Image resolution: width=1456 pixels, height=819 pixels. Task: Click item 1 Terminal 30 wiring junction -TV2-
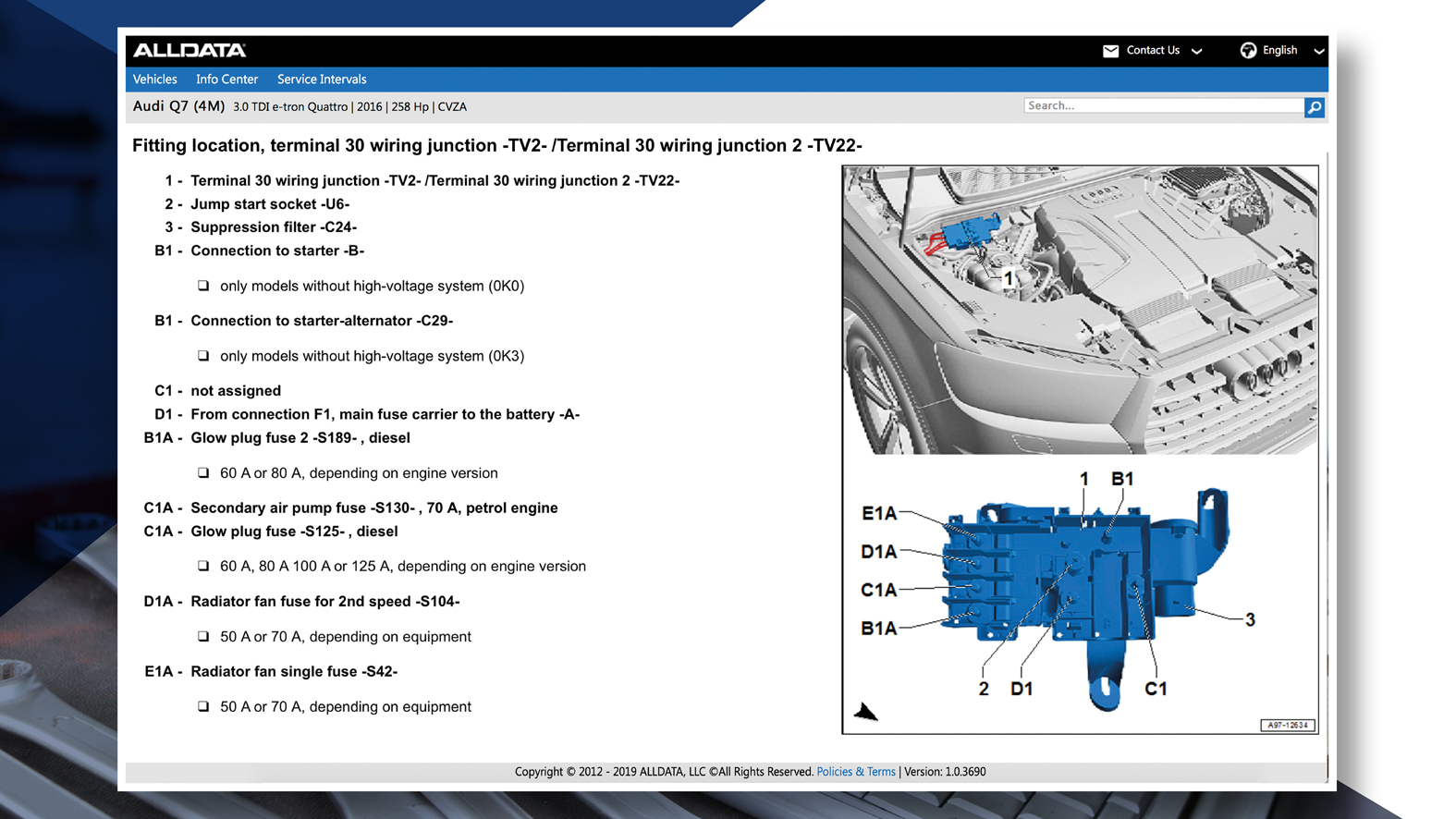(x=422, y=180)
